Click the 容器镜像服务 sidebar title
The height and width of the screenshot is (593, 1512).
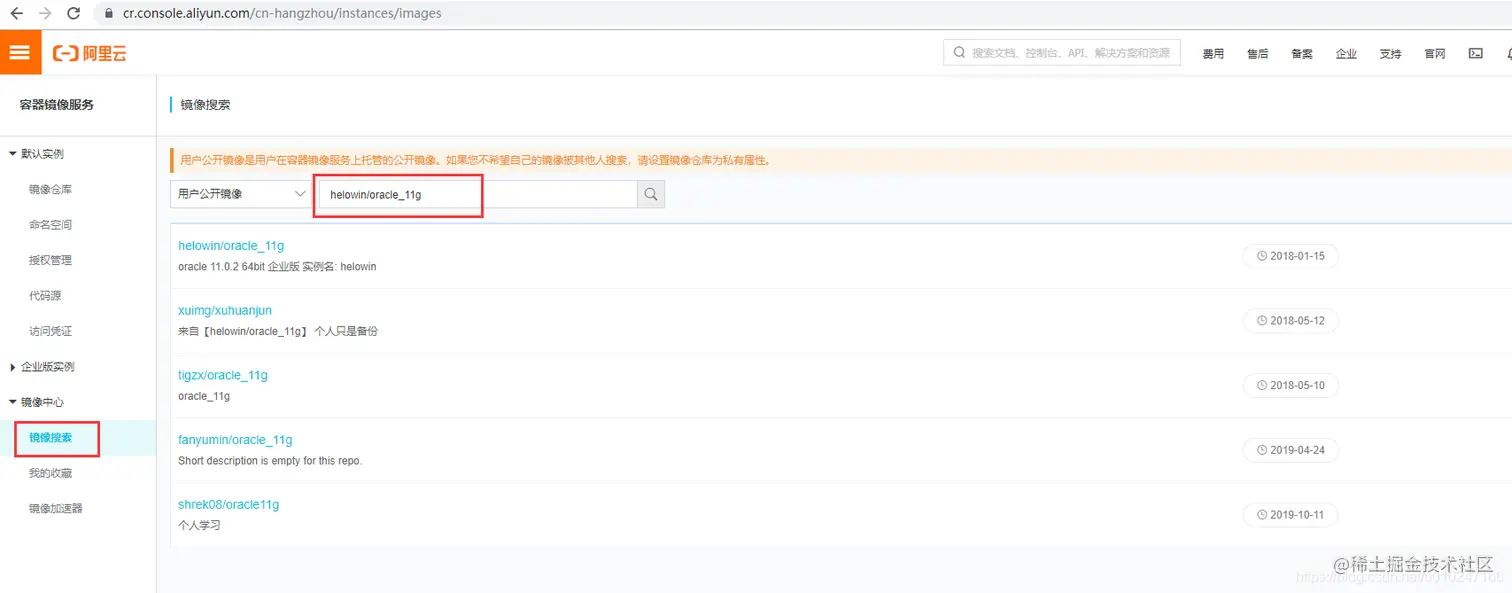(57, 105)
